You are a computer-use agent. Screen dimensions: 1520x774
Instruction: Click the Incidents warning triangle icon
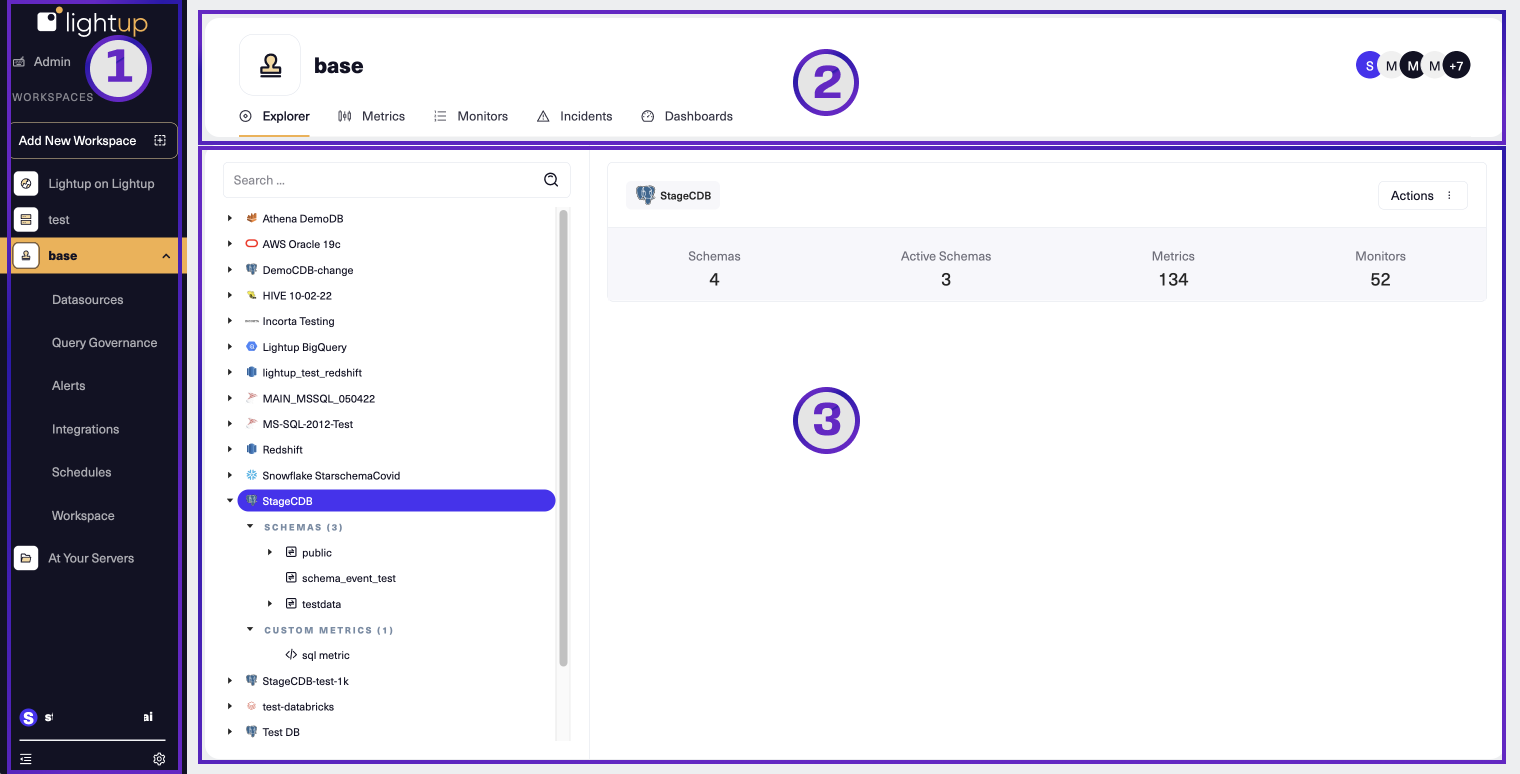coord(543,117)
